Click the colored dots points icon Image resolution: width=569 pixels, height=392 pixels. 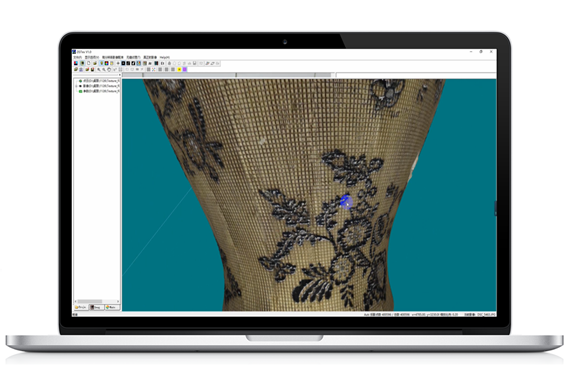(154, 69)
